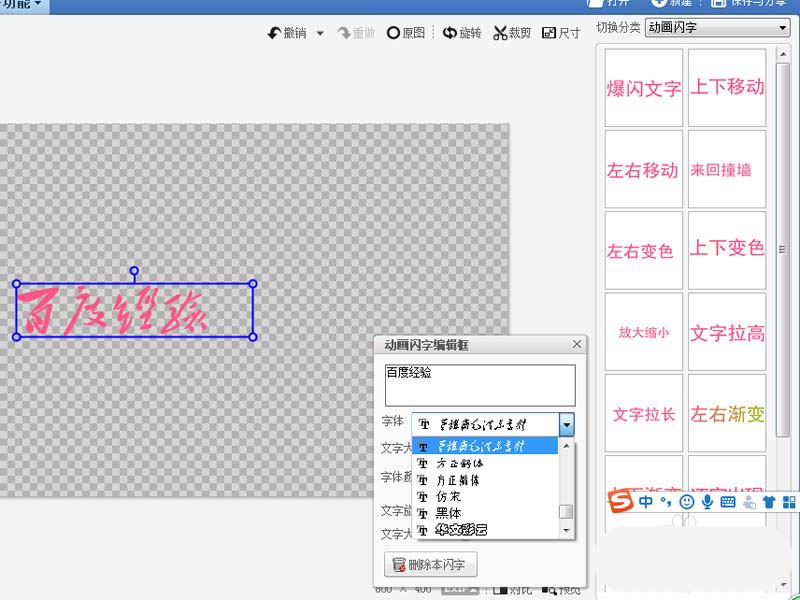The height and width of the screenshot is (600, 800).
Task: Choose the 上下变色 animation style
Action: 727,251
